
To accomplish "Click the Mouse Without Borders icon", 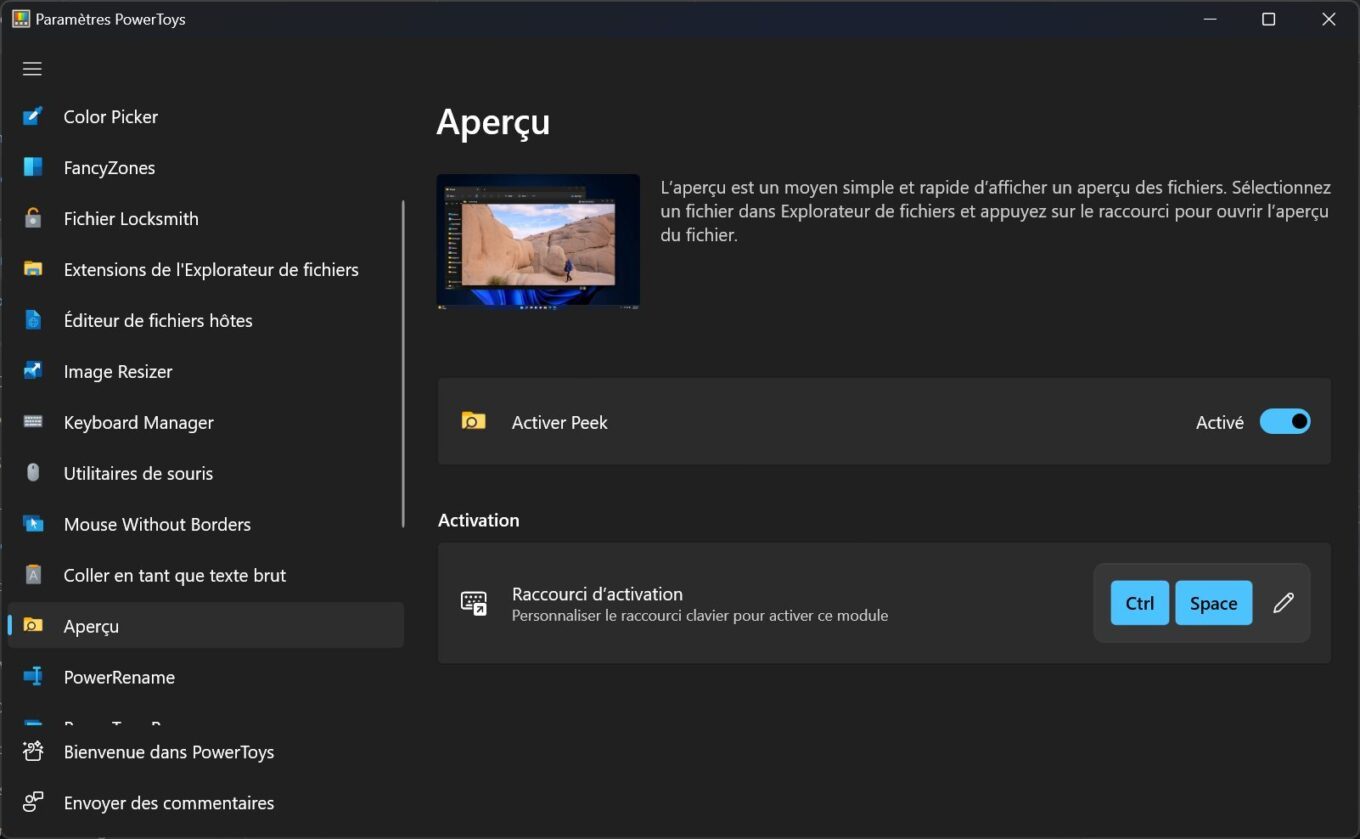I will [x=33, y=525].
